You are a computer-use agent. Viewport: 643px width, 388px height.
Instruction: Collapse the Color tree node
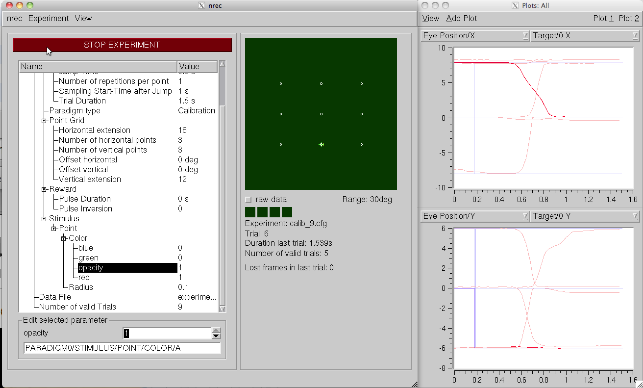tap(64, 238)
